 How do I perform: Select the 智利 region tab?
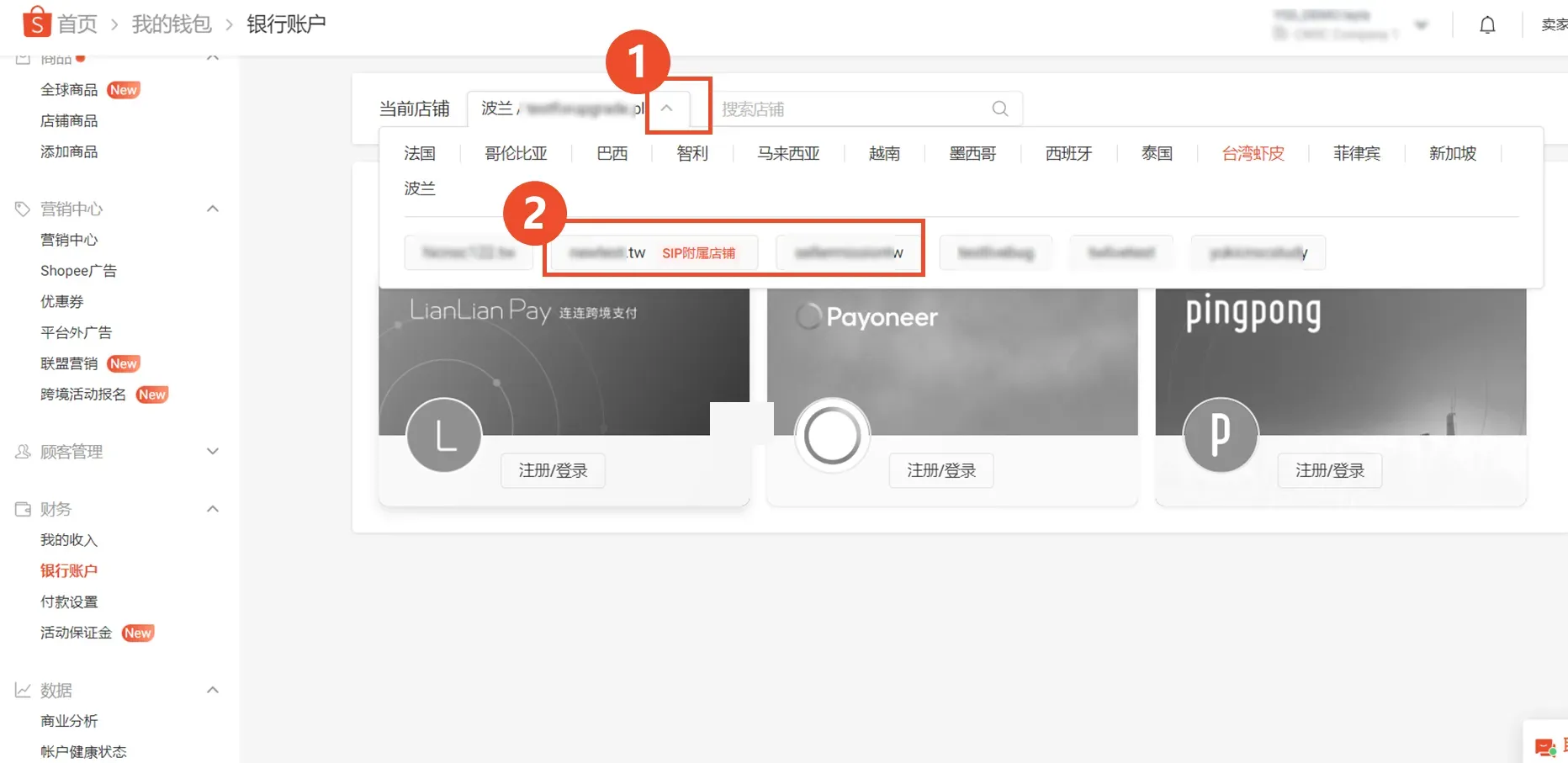pos(692,153)
